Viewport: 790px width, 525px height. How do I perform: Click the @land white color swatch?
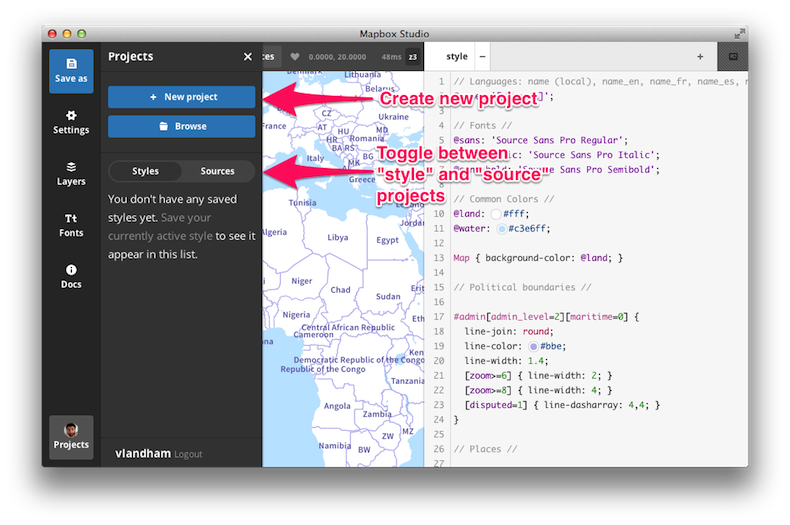click(496, 214)
